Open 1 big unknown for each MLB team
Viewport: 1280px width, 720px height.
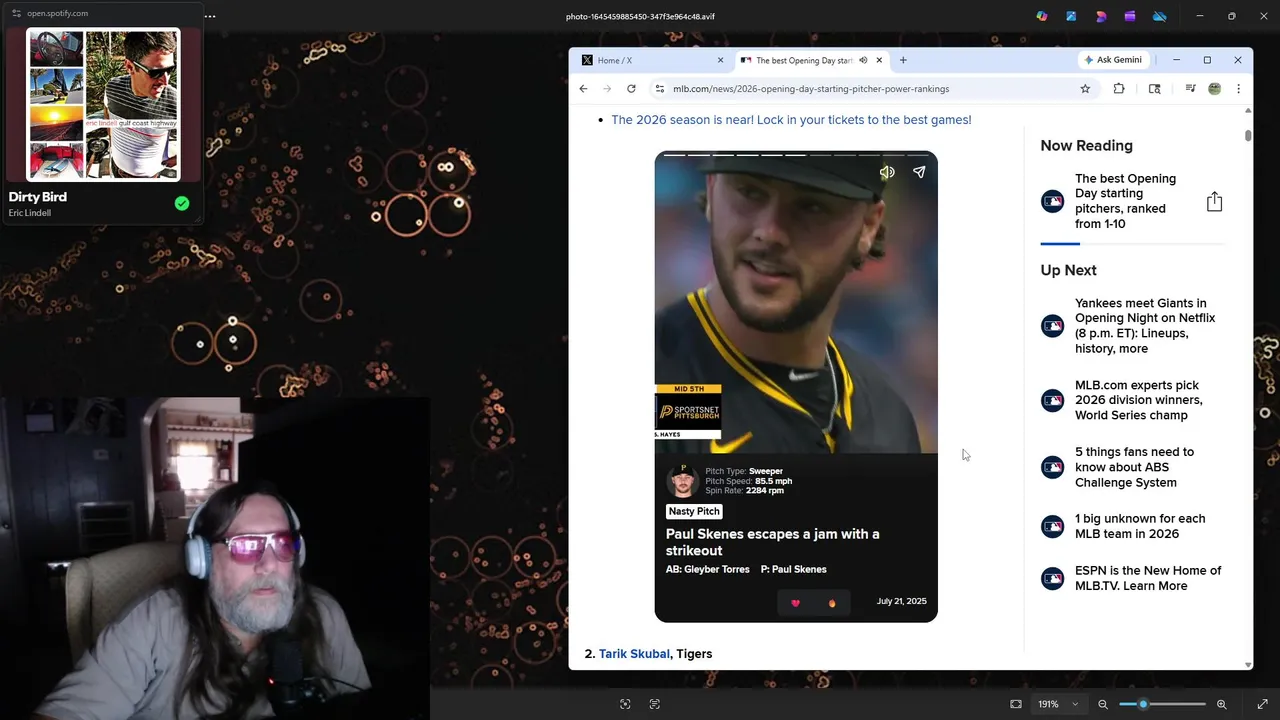coord(1140,526)
